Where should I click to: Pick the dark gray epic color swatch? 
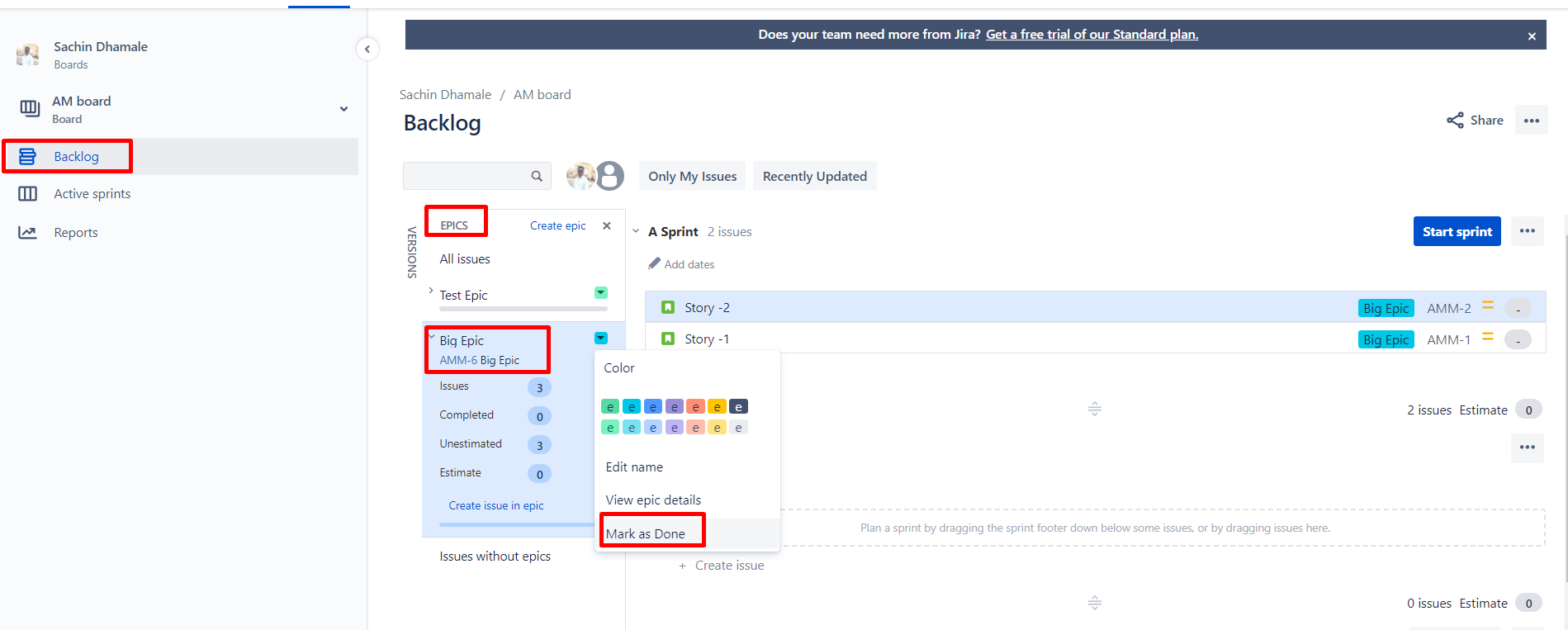739,406
